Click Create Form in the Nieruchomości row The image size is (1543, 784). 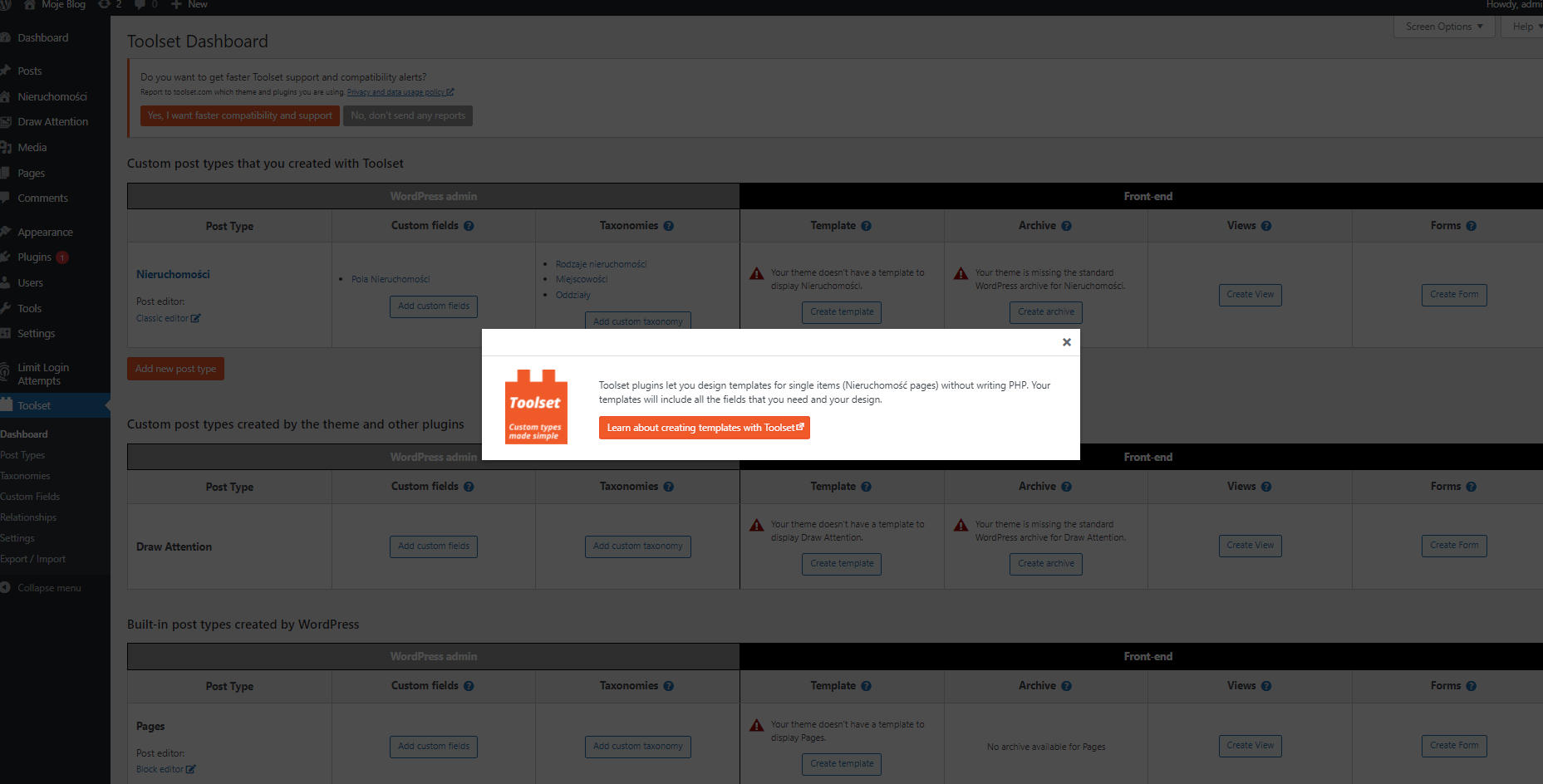click(1454, 295)
